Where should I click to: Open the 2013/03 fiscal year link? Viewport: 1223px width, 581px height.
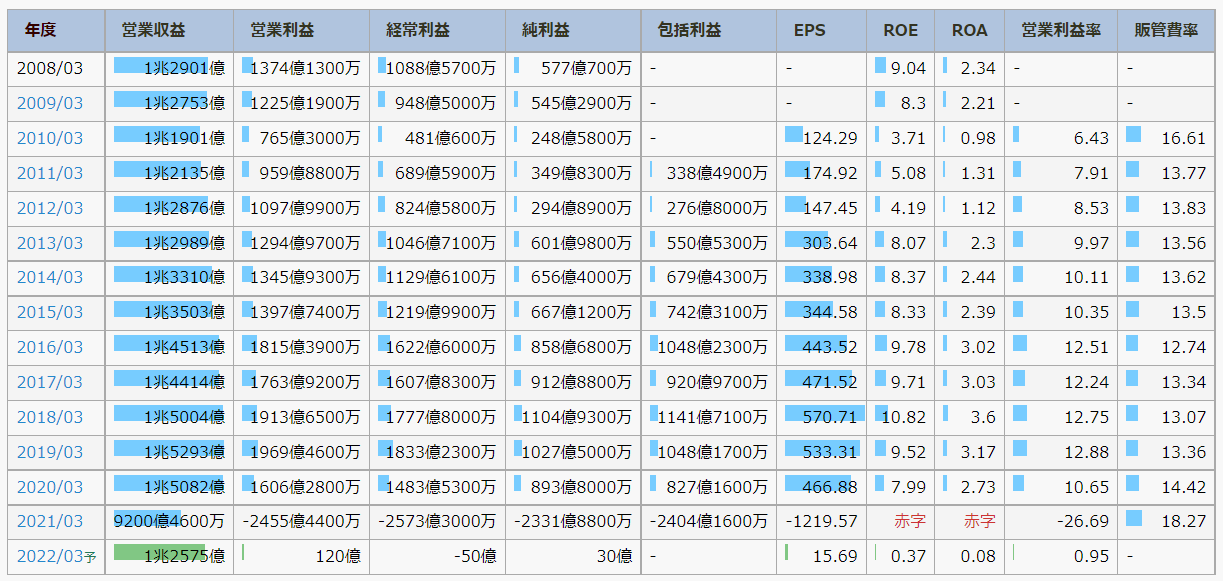[x=50, y=243]
